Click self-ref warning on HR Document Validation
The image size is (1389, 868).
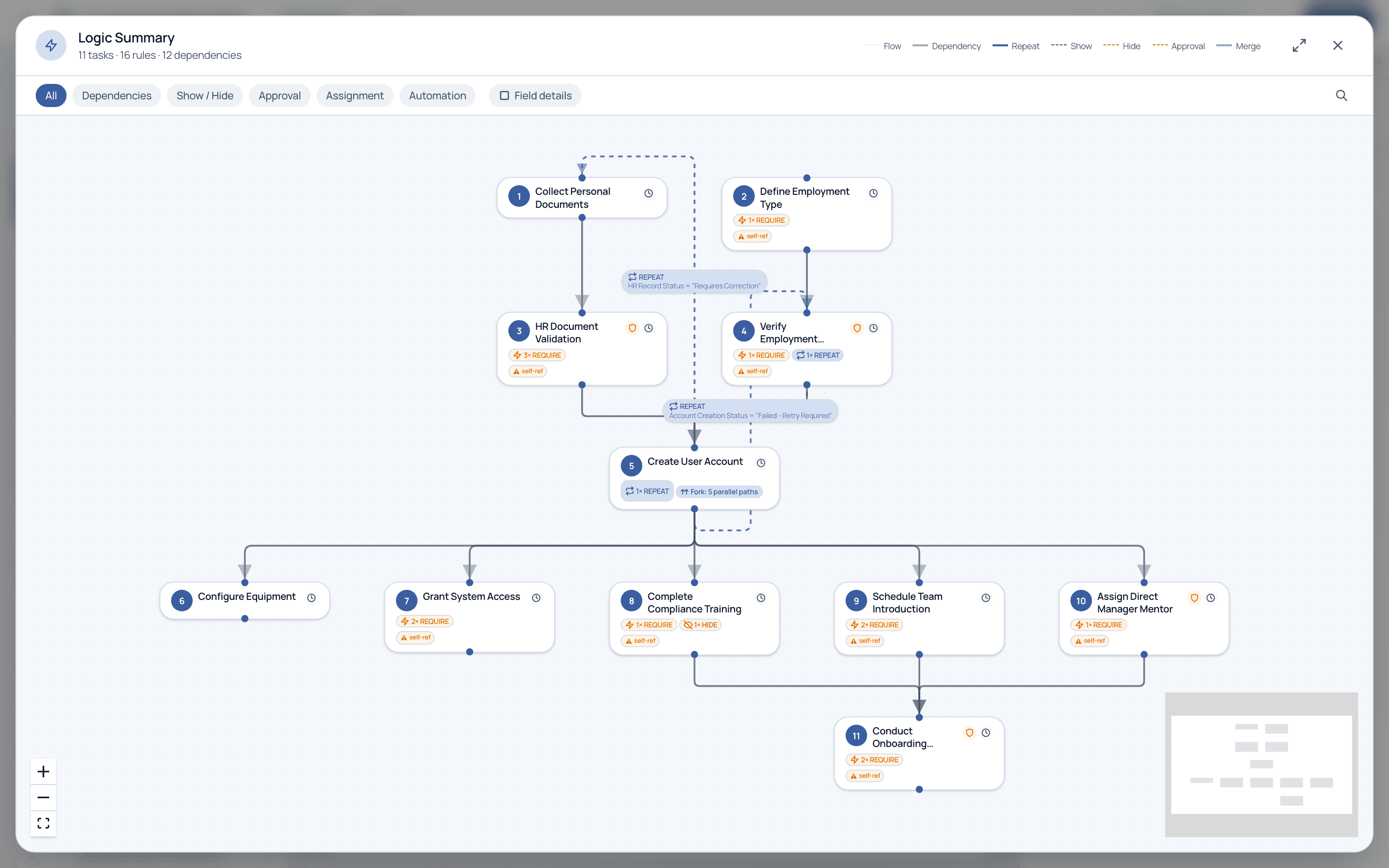(528, 371)
